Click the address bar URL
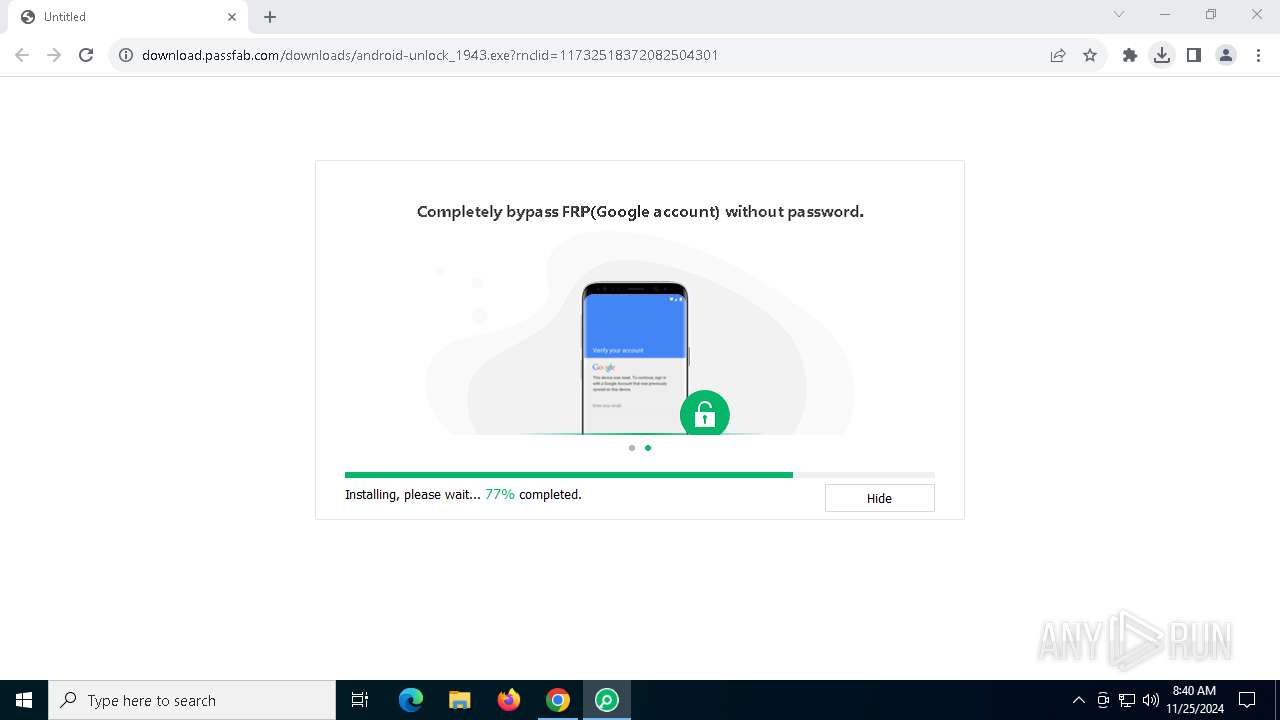Viewport: 1280px width, 720px height. tap(430, 55)
